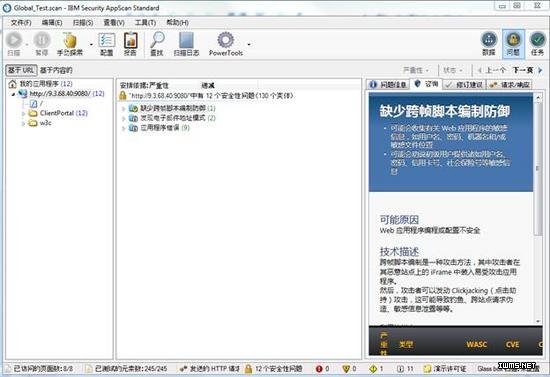Click the 已访问的页面数: 8/8 status entry

tap(39, 369)
